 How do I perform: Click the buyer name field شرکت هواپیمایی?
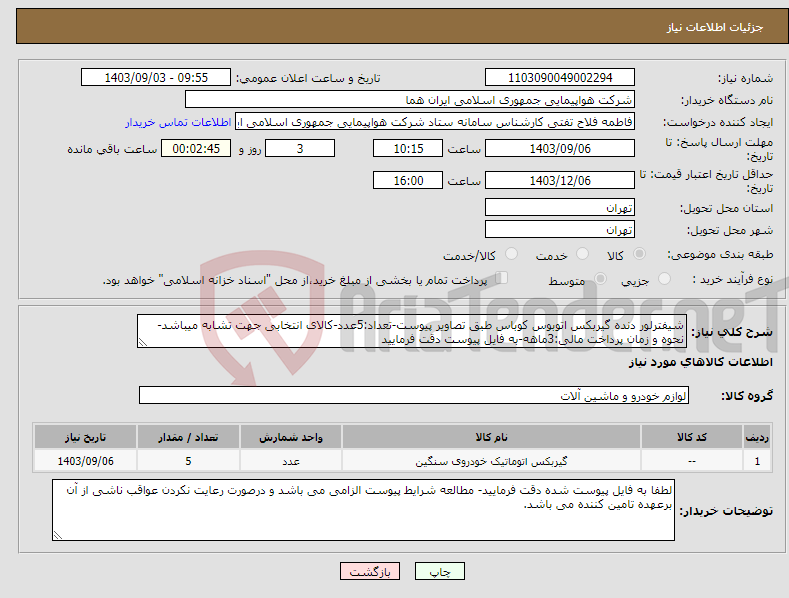[x=410, y=100]
